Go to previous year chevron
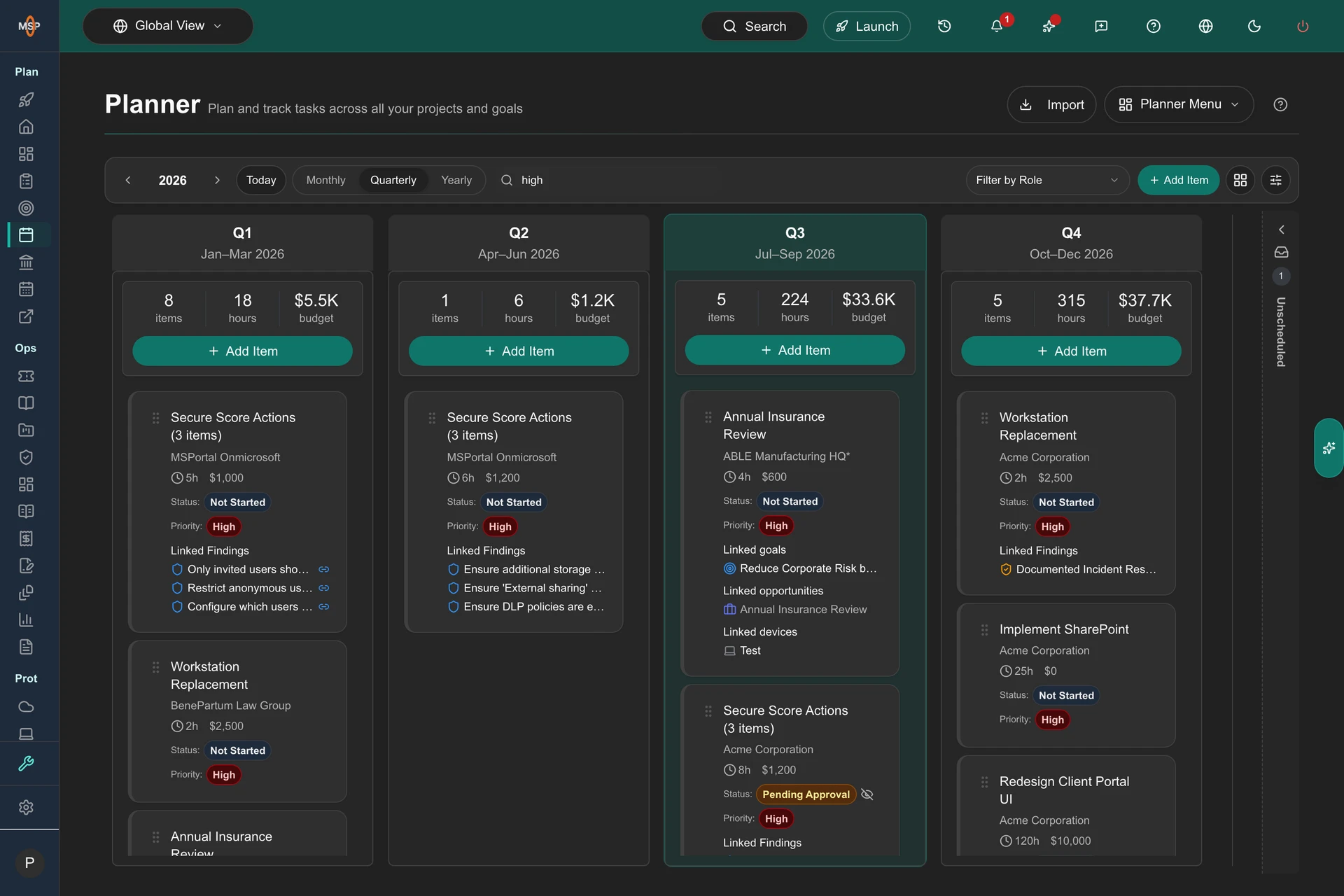The width and height of the screenshot is (1344, 896). click(128, 180)
